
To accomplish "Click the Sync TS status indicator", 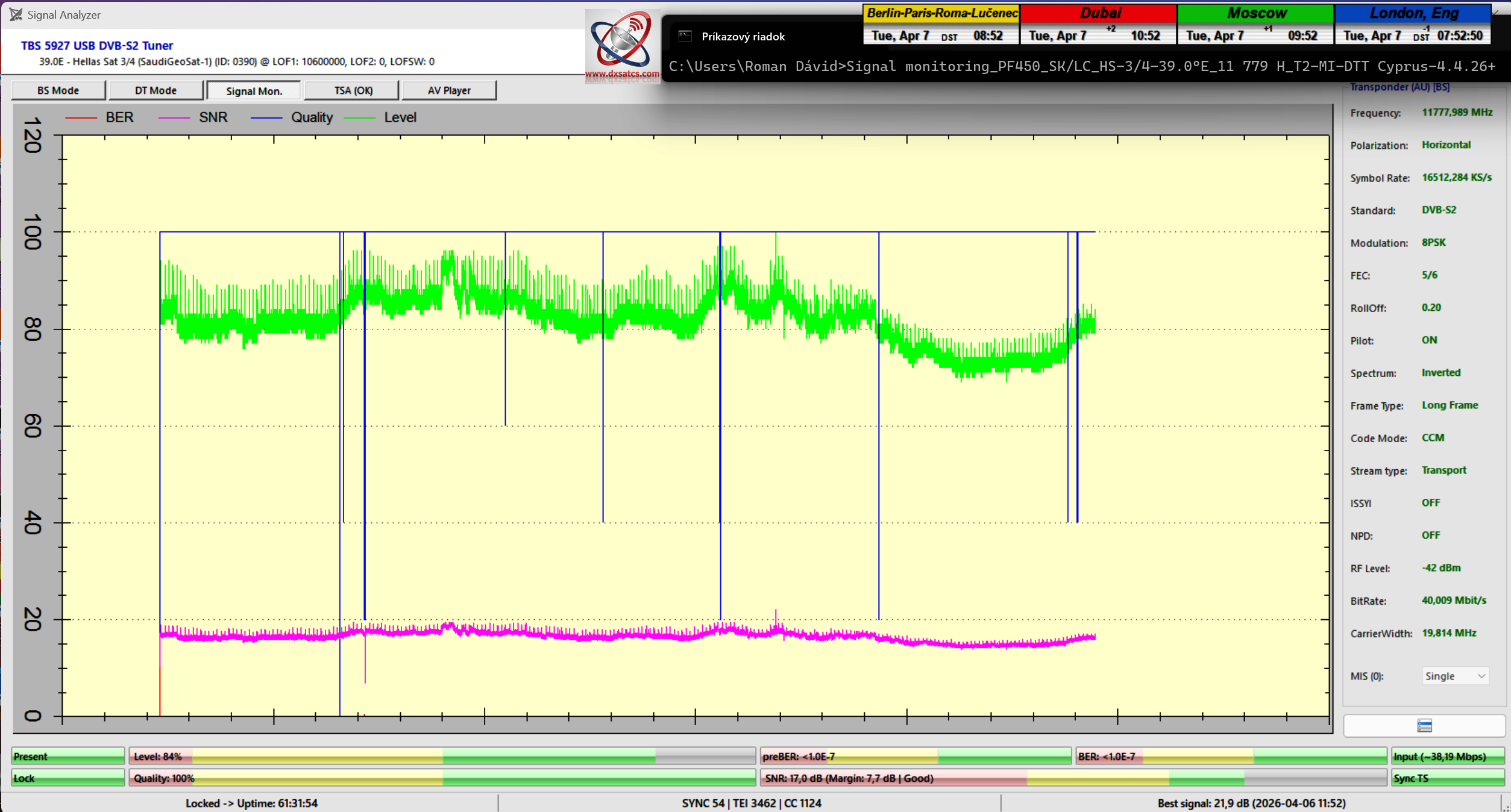I will pos(1447,778).
